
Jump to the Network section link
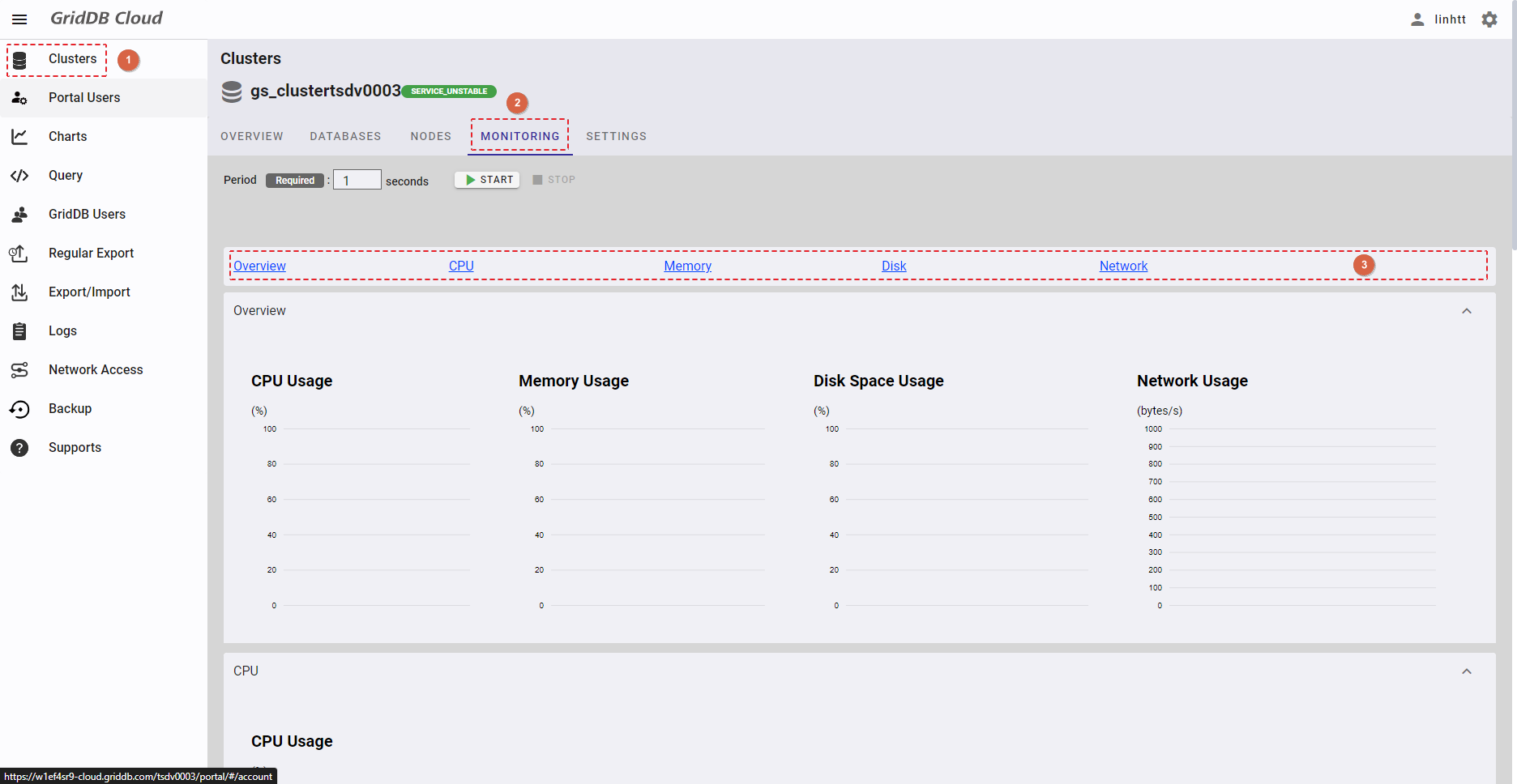tap(1123, 266)
